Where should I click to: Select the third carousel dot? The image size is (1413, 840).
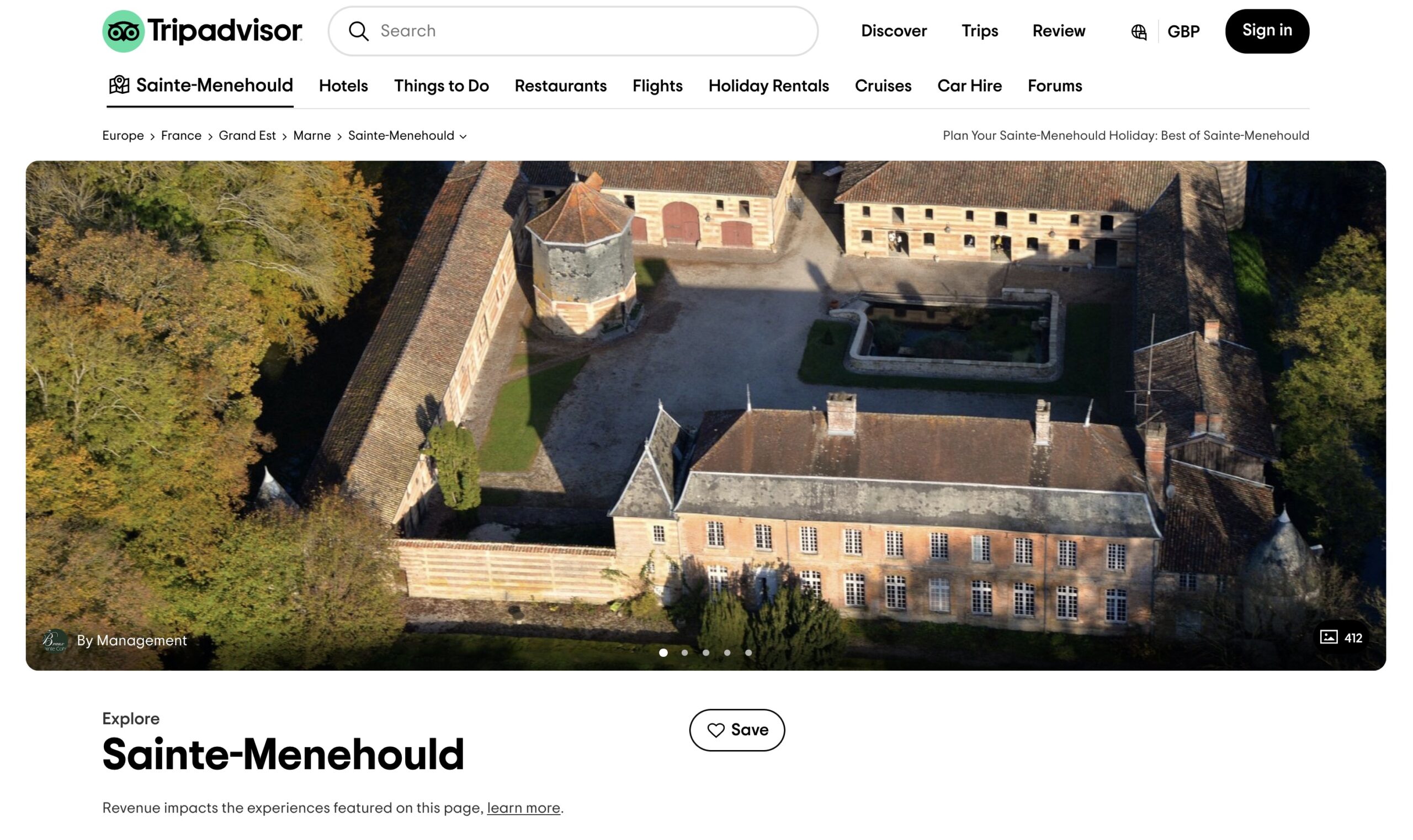pyautogui.click(x=705, y=653)
